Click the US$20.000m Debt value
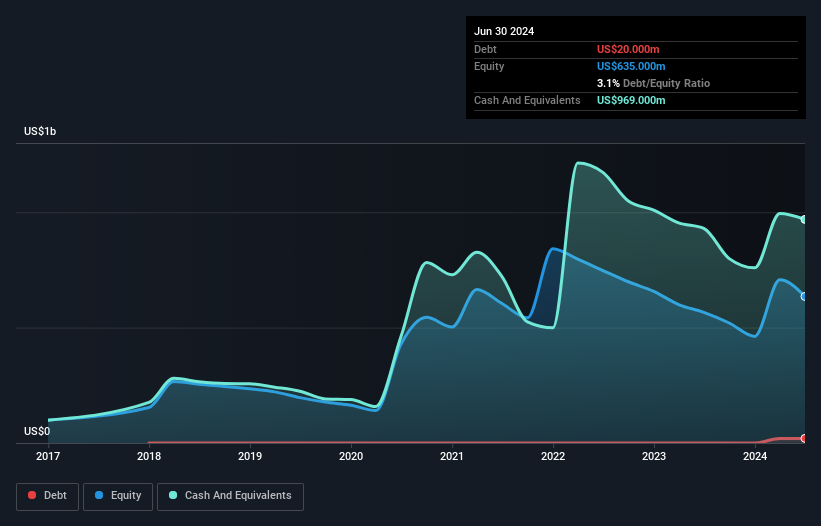Screen dimensions: 821x526 [628, 49]
